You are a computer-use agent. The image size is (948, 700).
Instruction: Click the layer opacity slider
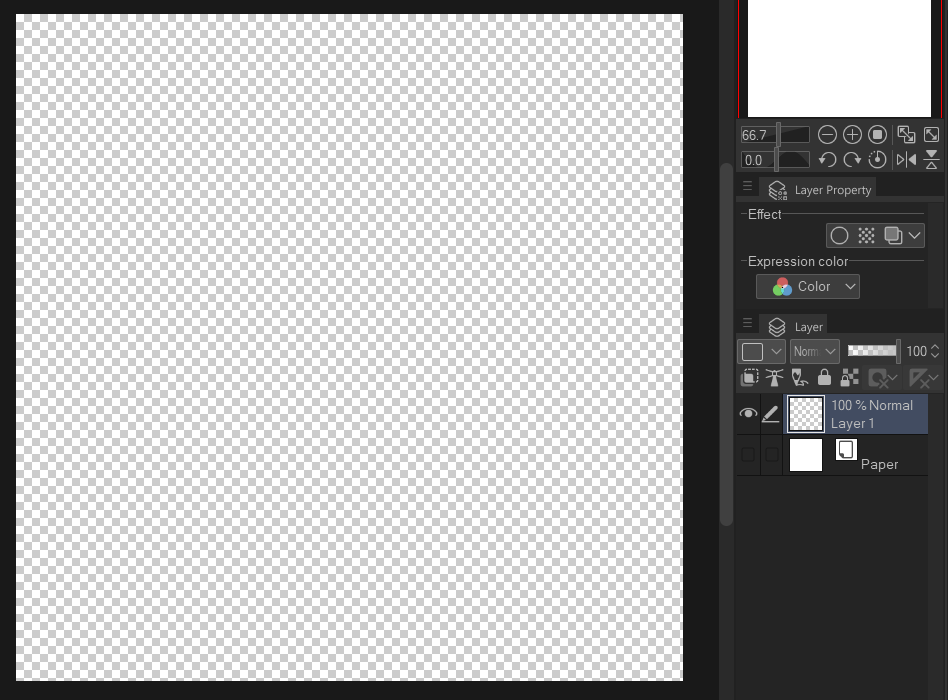pos(872,351)
